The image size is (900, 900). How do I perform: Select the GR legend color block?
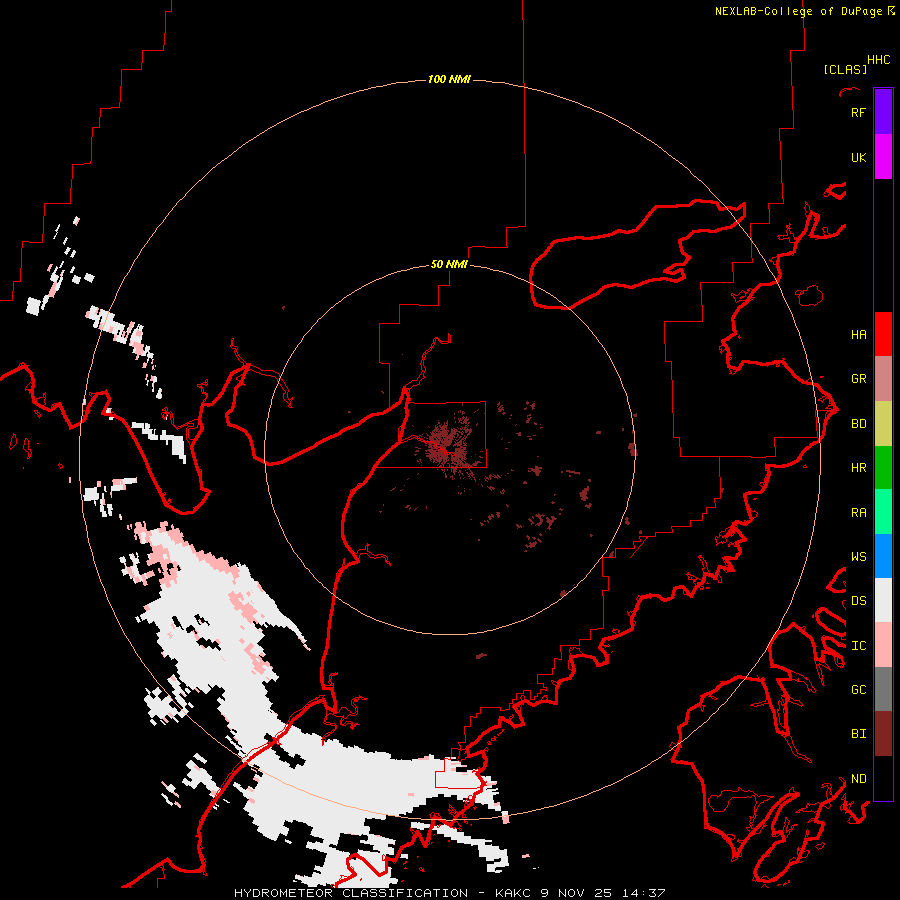[883, 379]
